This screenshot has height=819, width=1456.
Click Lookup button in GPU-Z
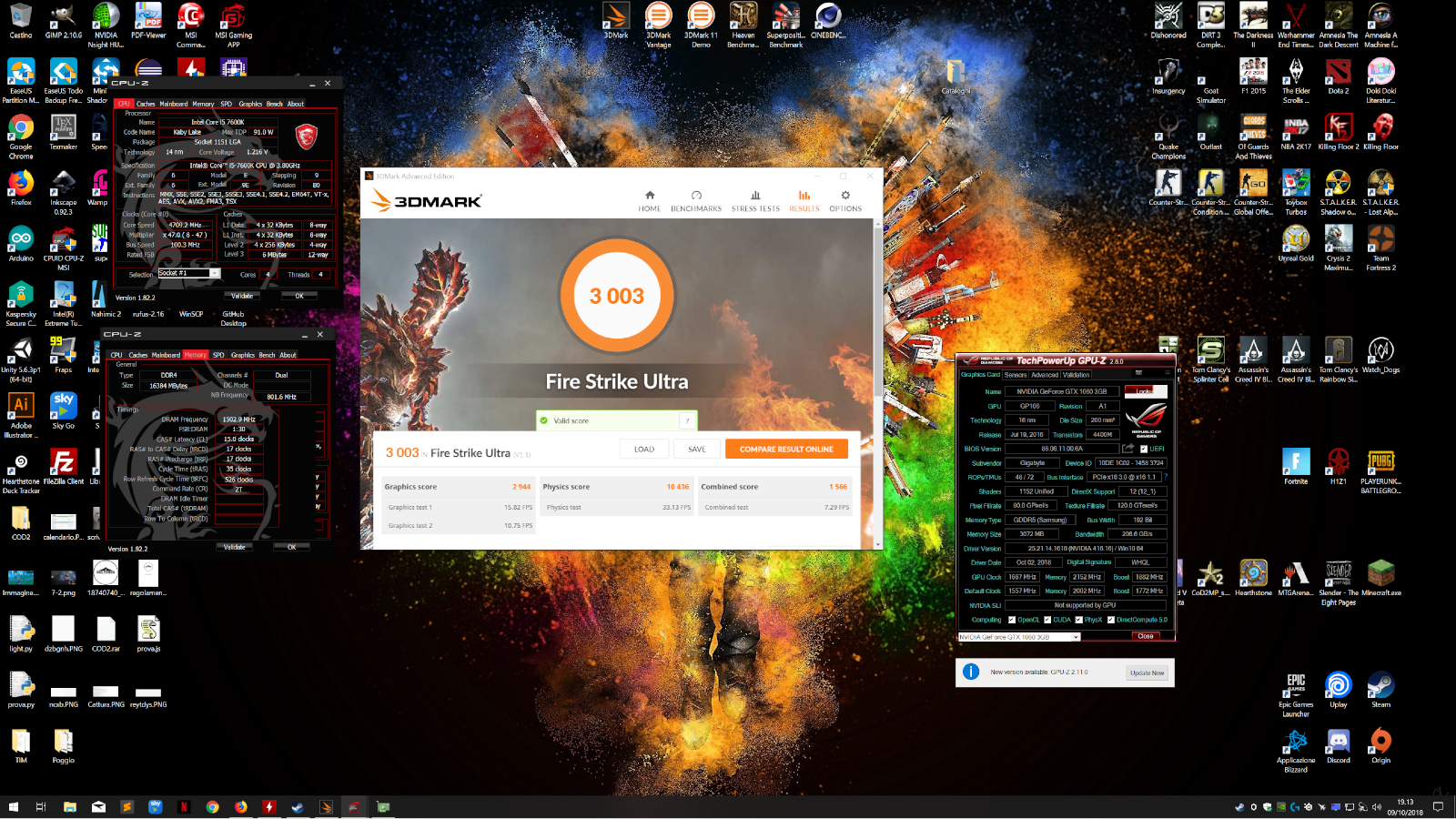(1145, 391)
